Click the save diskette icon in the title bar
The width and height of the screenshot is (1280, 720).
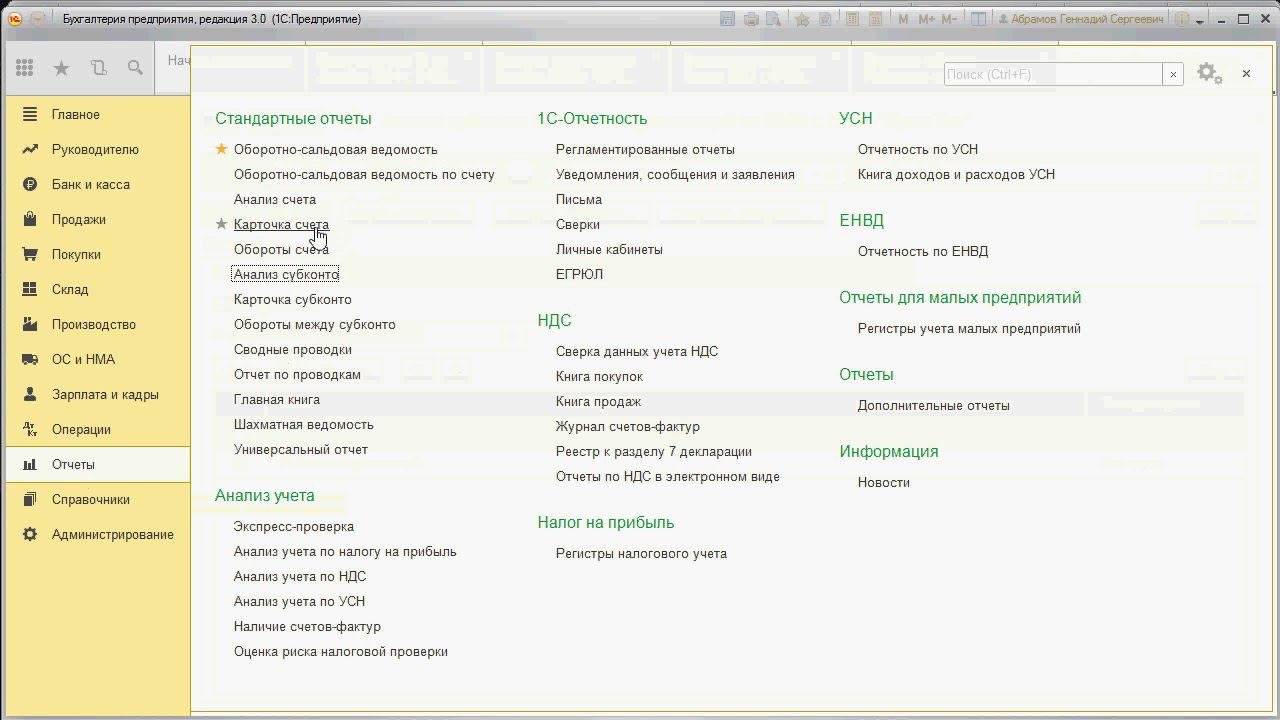[727, 19]
